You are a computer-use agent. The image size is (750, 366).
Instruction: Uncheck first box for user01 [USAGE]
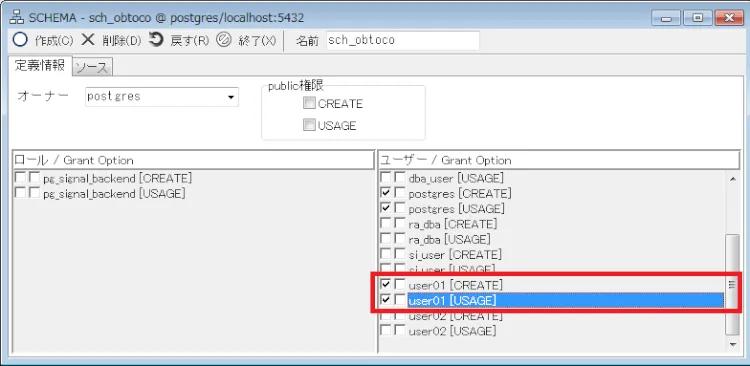point(385,300)
